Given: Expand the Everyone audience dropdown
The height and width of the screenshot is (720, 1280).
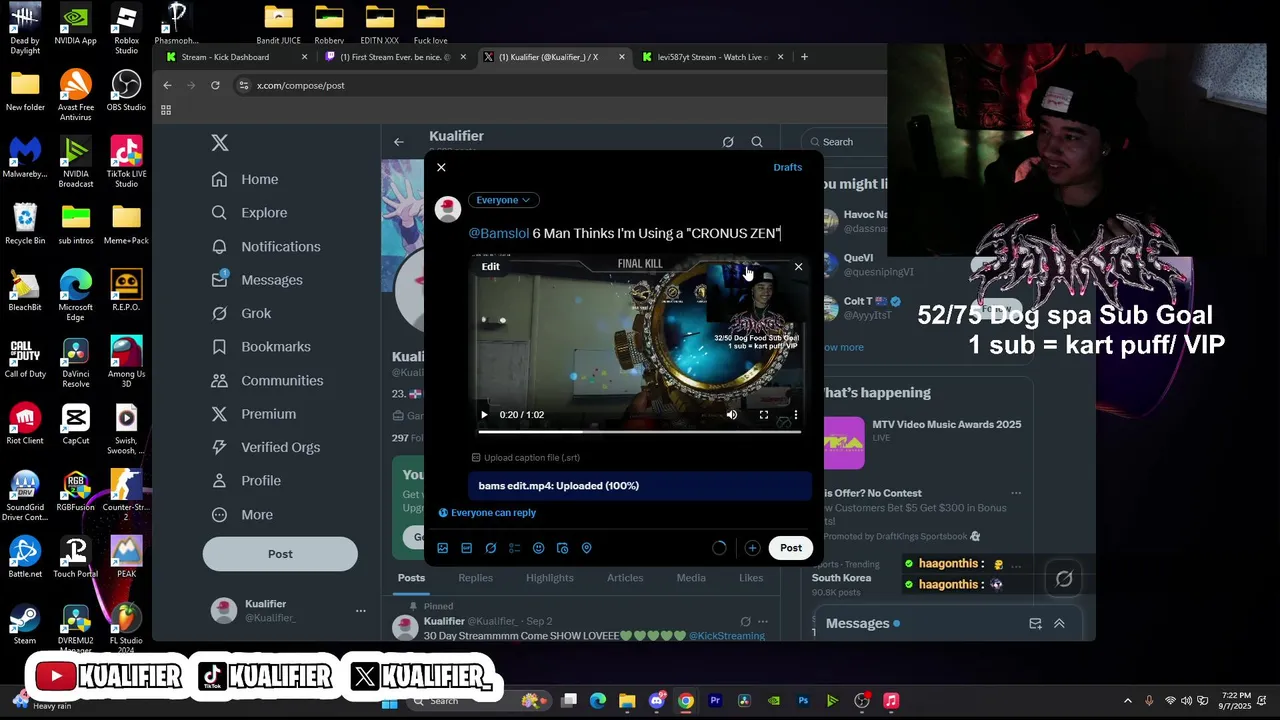Looking at the screenshot, I should coord(503,200).
